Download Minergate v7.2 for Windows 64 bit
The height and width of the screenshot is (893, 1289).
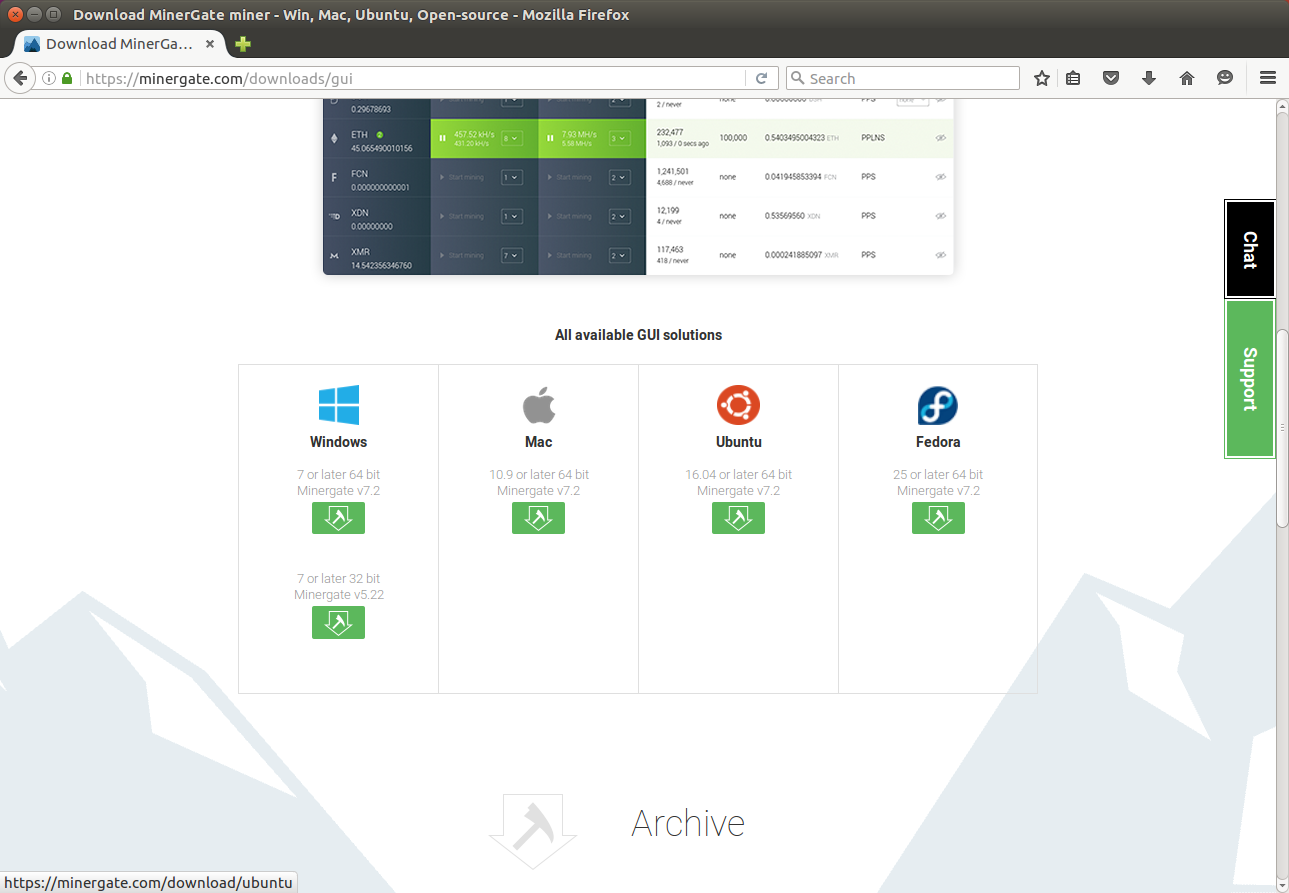(338, 518)
